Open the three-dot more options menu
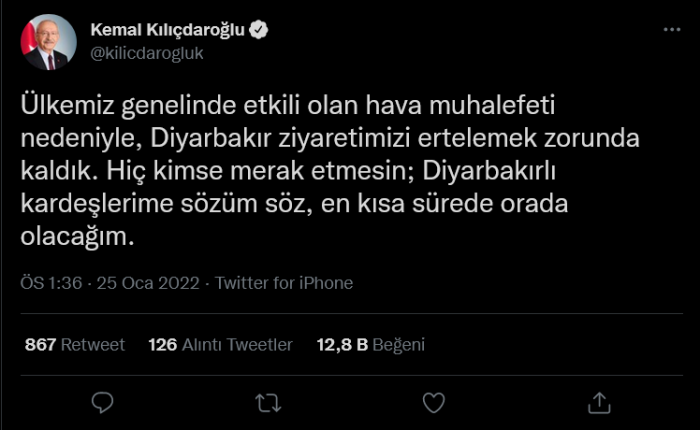The height and width of the screenshot is (430, 700). pyautogui.click(x=669, y=32)
